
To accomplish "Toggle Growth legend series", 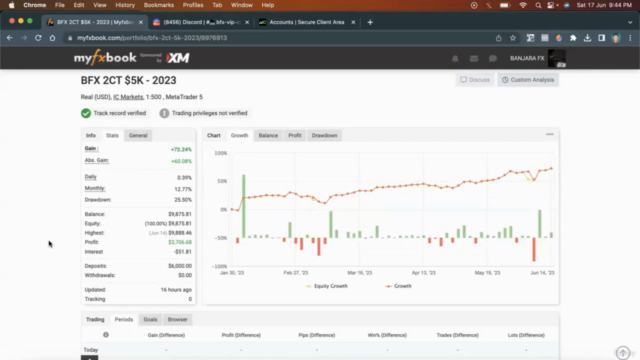I will click(398, 286).
